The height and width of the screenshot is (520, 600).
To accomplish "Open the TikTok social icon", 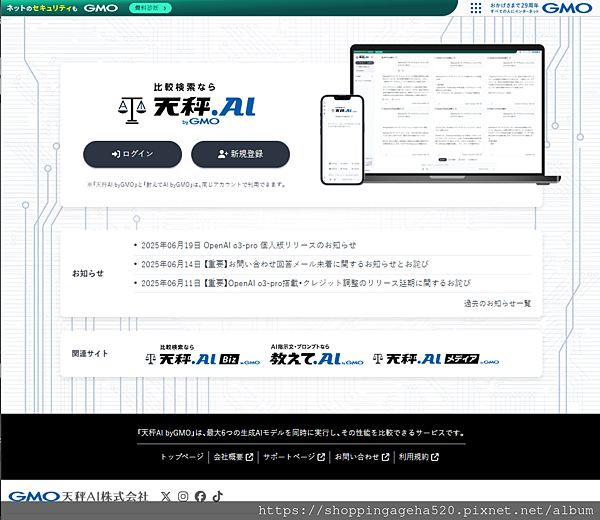I will click(218, 497).
